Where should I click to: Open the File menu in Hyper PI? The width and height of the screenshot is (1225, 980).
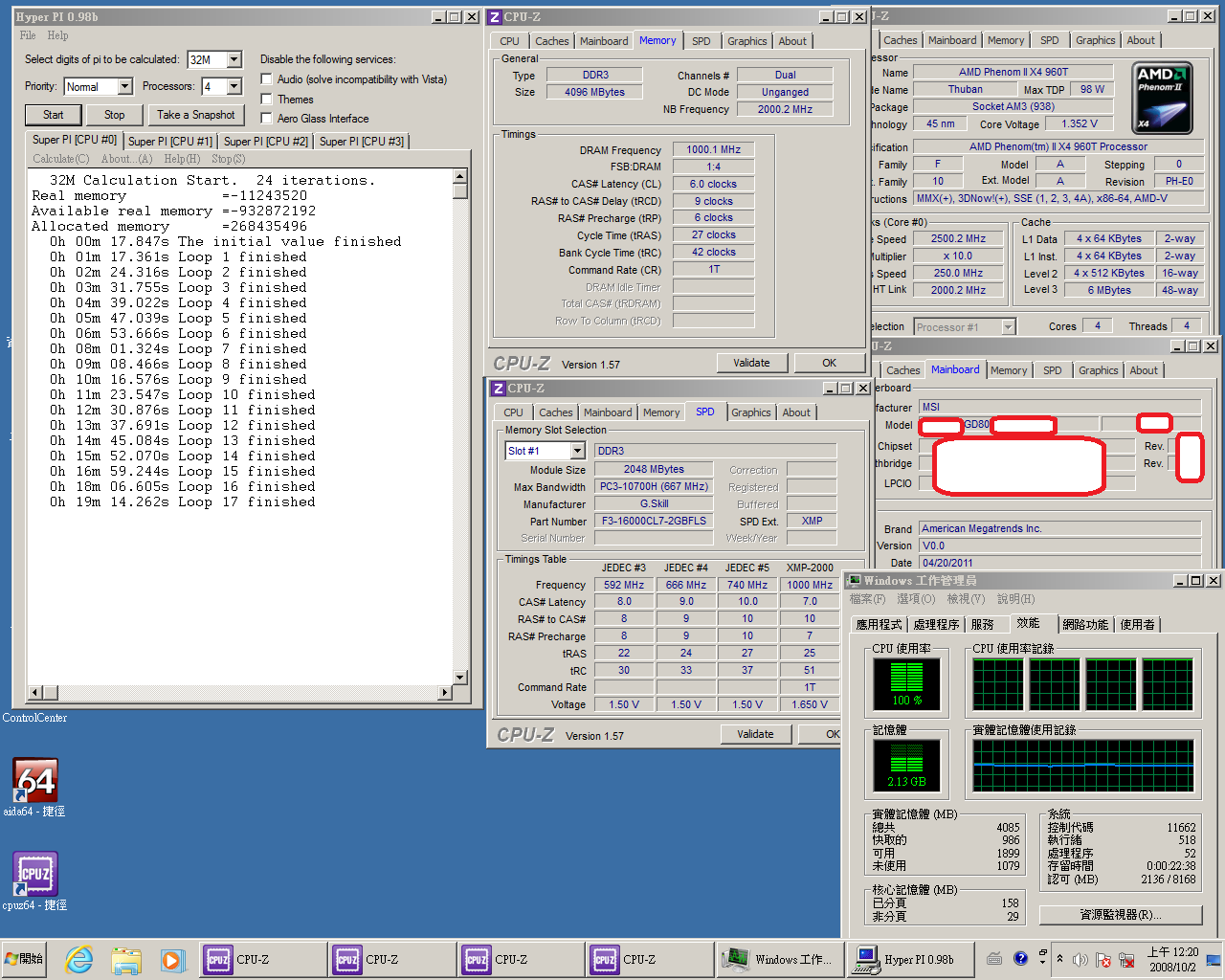coord(28,35)
